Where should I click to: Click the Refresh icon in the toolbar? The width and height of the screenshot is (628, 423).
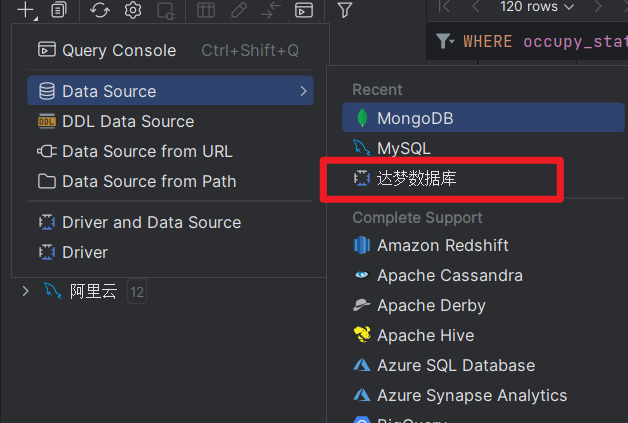[99, 10]
